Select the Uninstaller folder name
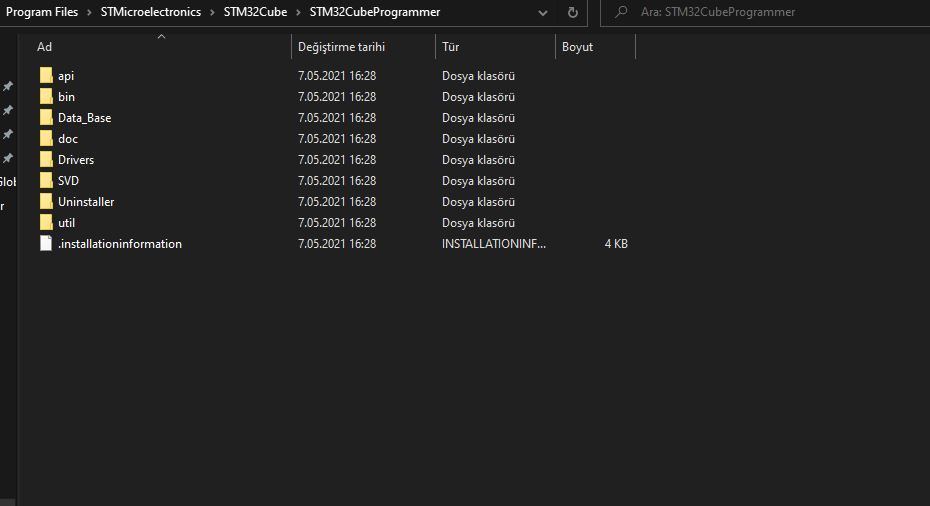 pyautogui.click(x=86, y=202)
